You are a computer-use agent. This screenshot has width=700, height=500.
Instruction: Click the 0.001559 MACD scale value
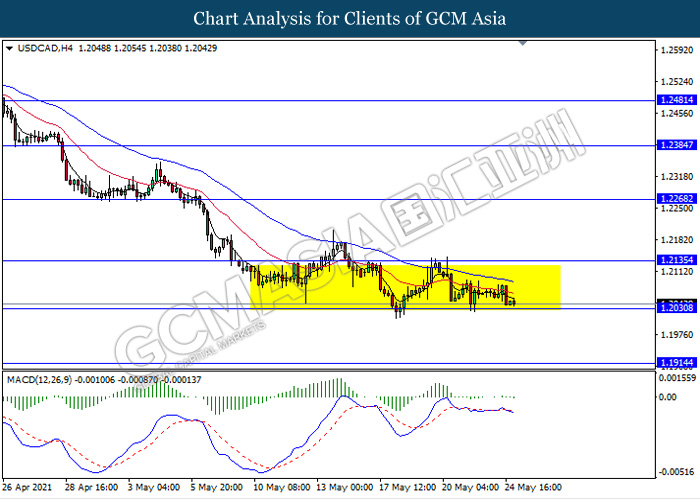[677, 378]
